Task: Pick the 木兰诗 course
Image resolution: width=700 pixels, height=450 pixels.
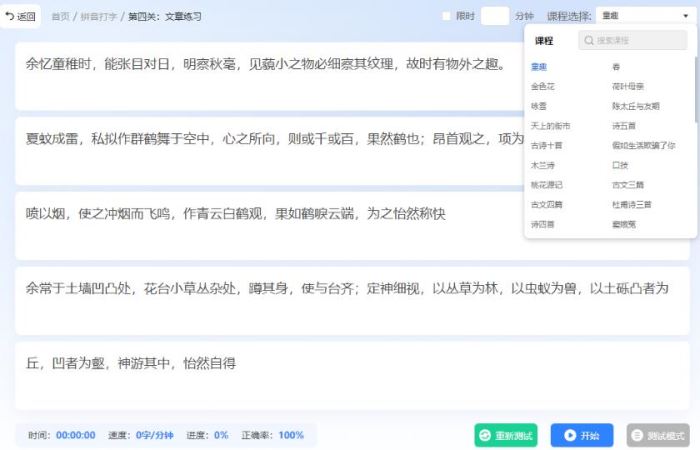Action: [542, 165]
